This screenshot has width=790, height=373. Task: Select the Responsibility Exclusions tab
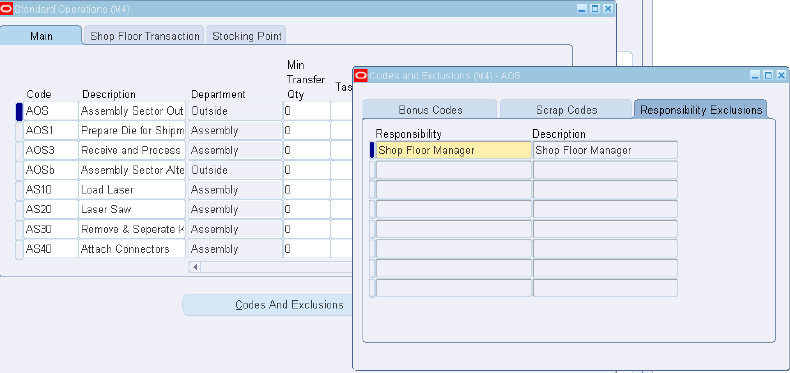tap(701, 109)
